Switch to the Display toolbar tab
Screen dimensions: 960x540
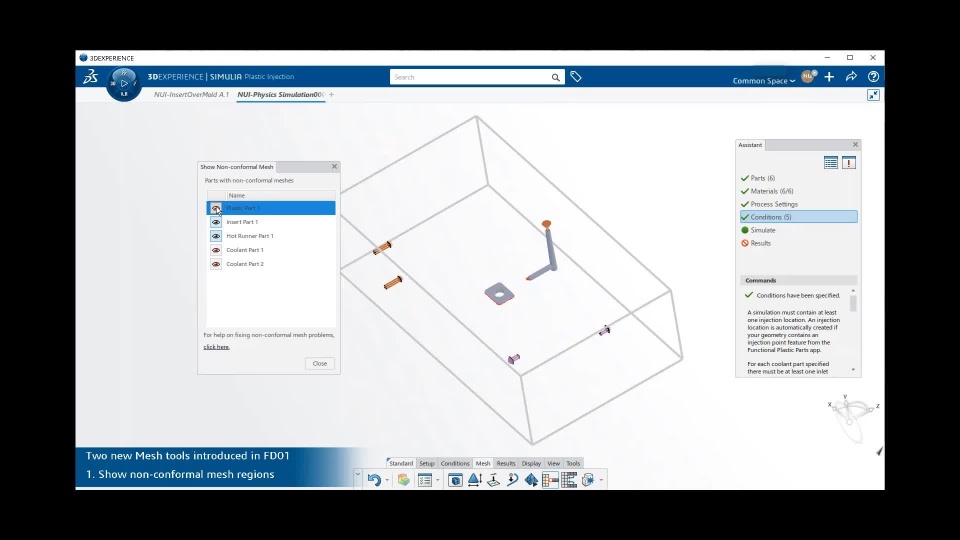[x=531, y=463]
